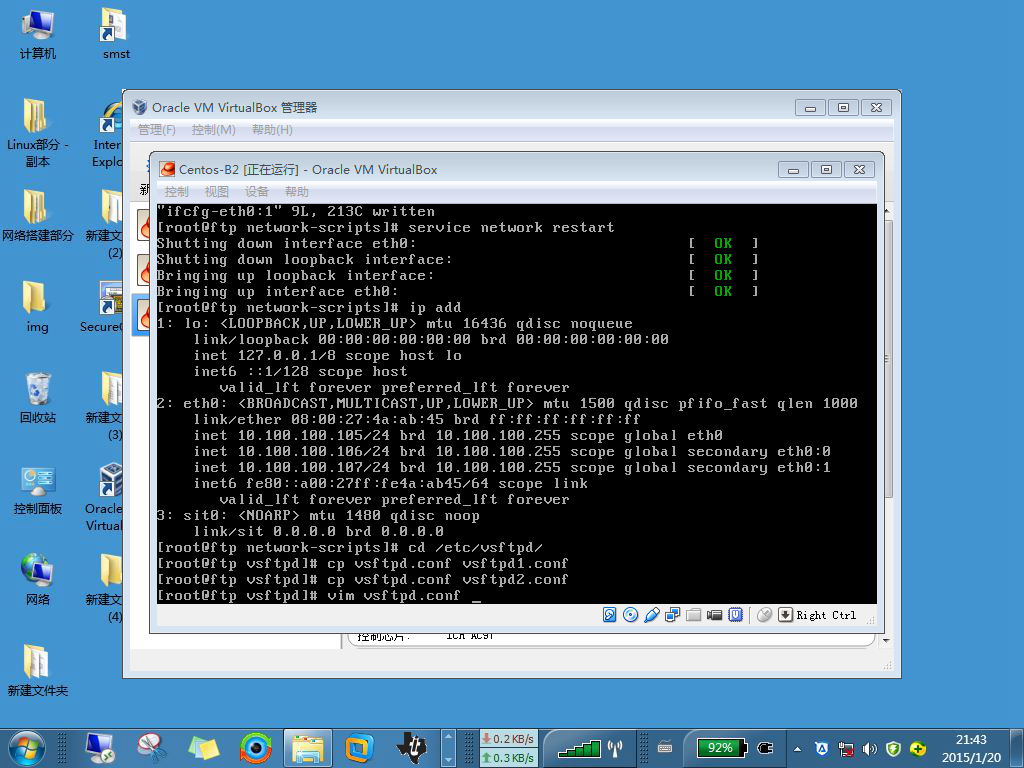Click the video capture indicator icon

714,615
